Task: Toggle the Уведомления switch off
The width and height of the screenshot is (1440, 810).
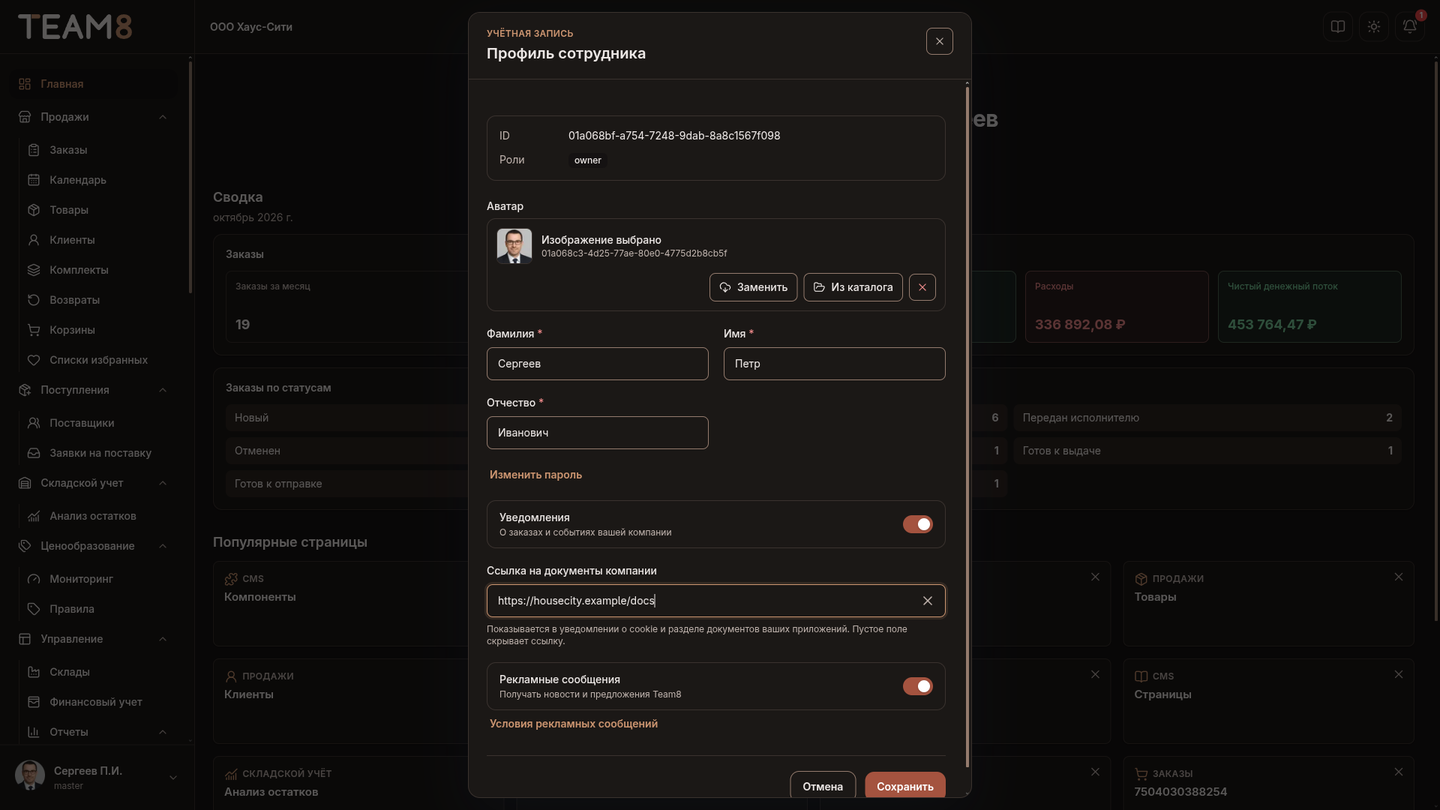Action: coord(918,524)
